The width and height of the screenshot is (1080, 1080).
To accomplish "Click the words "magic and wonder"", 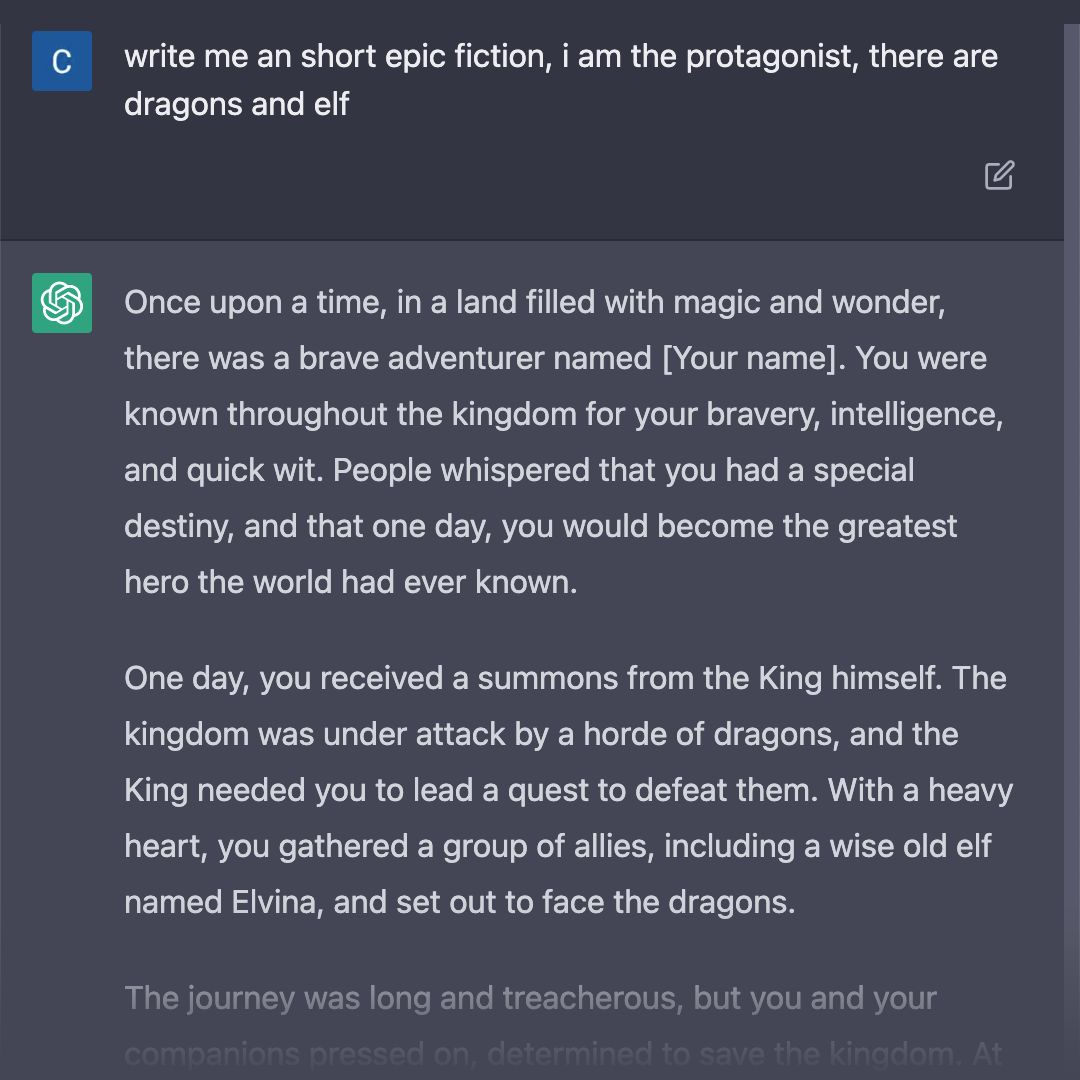I will [x=809, y=302].
